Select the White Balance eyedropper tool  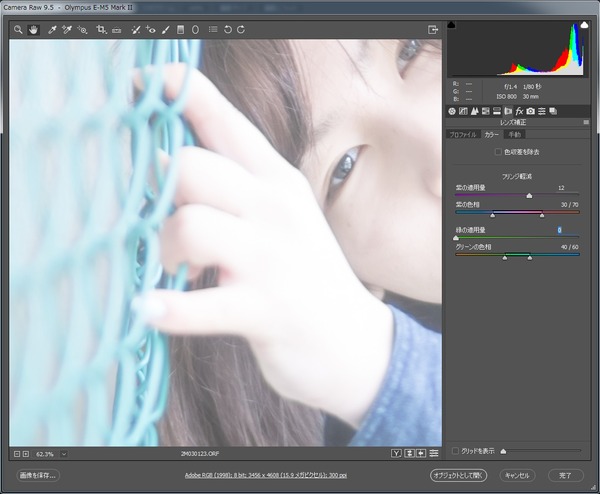pos(52,29)
